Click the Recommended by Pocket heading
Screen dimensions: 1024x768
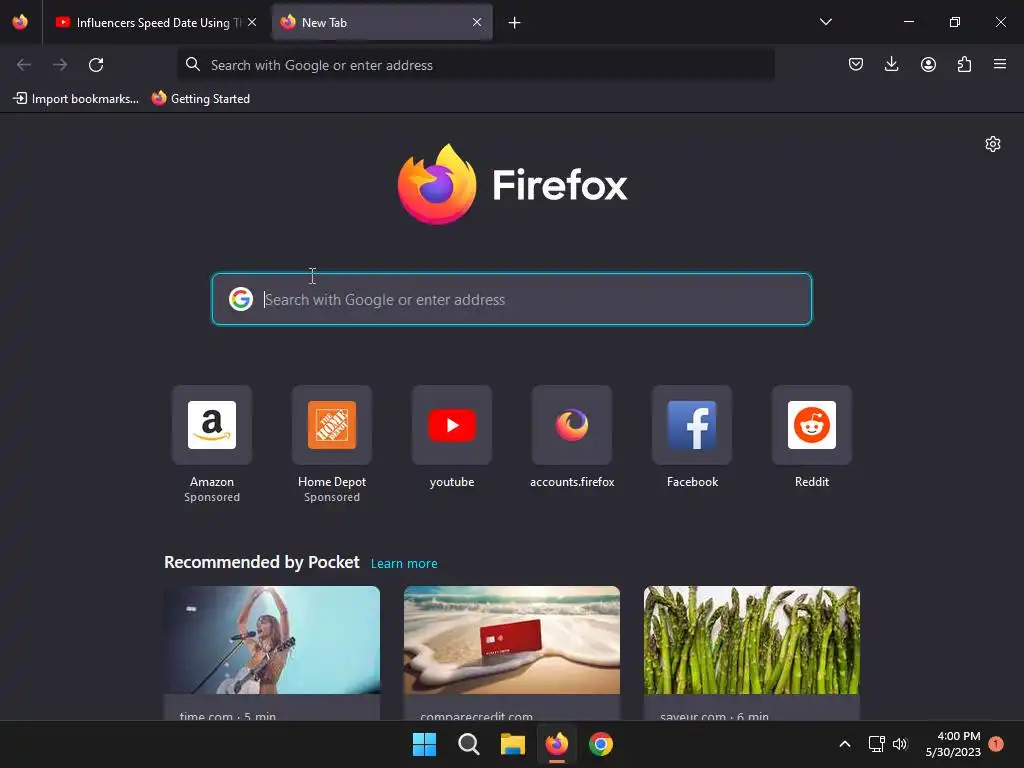coord(261,562)
